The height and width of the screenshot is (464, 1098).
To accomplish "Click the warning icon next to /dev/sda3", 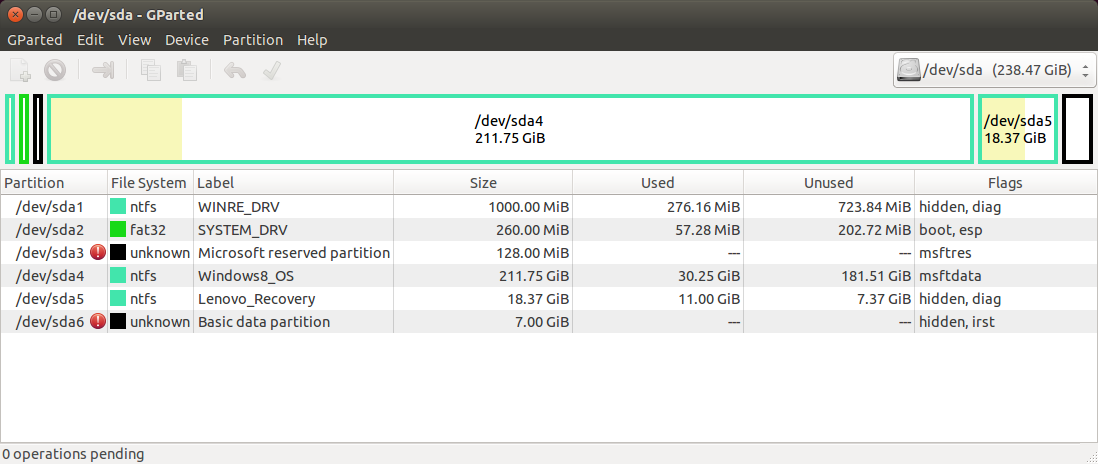I will (98, 253).
